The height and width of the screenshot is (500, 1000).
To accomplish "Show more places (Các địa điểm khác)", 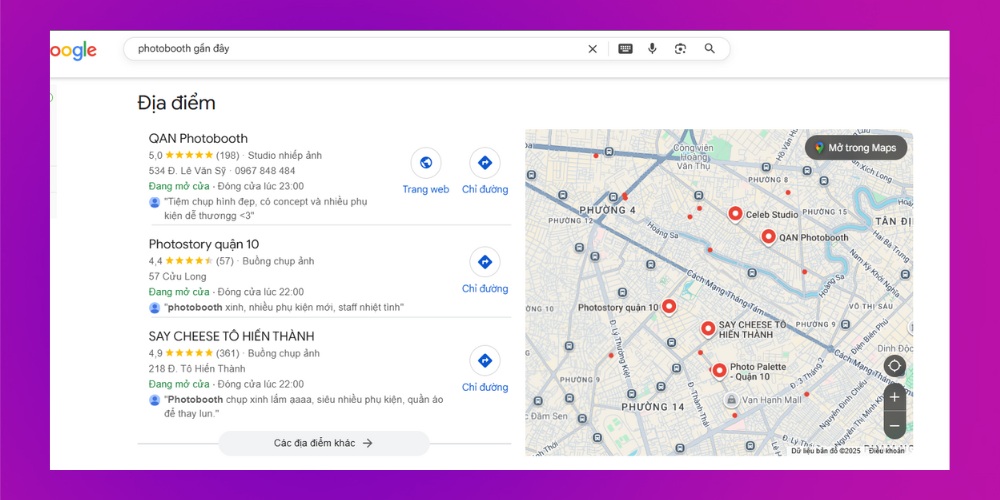I will tap(323, 443).
